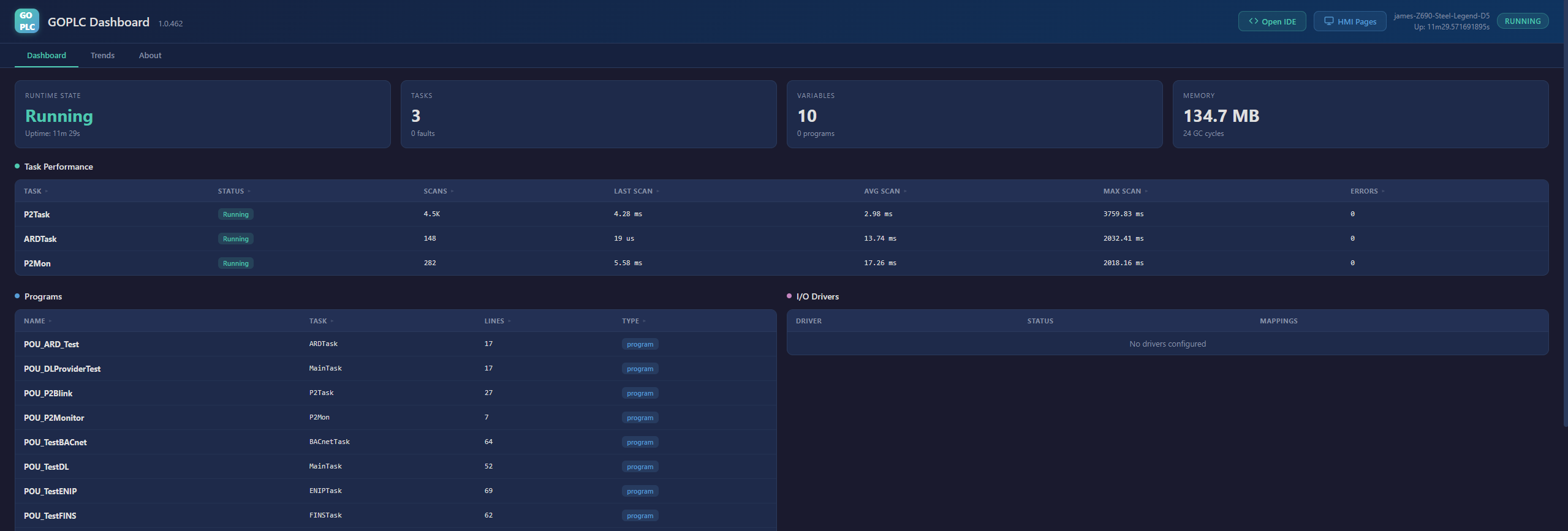This screenshot has width=1568, height=531.
Task: Sort by the ERRORS column header
Action: [1368, 191]
